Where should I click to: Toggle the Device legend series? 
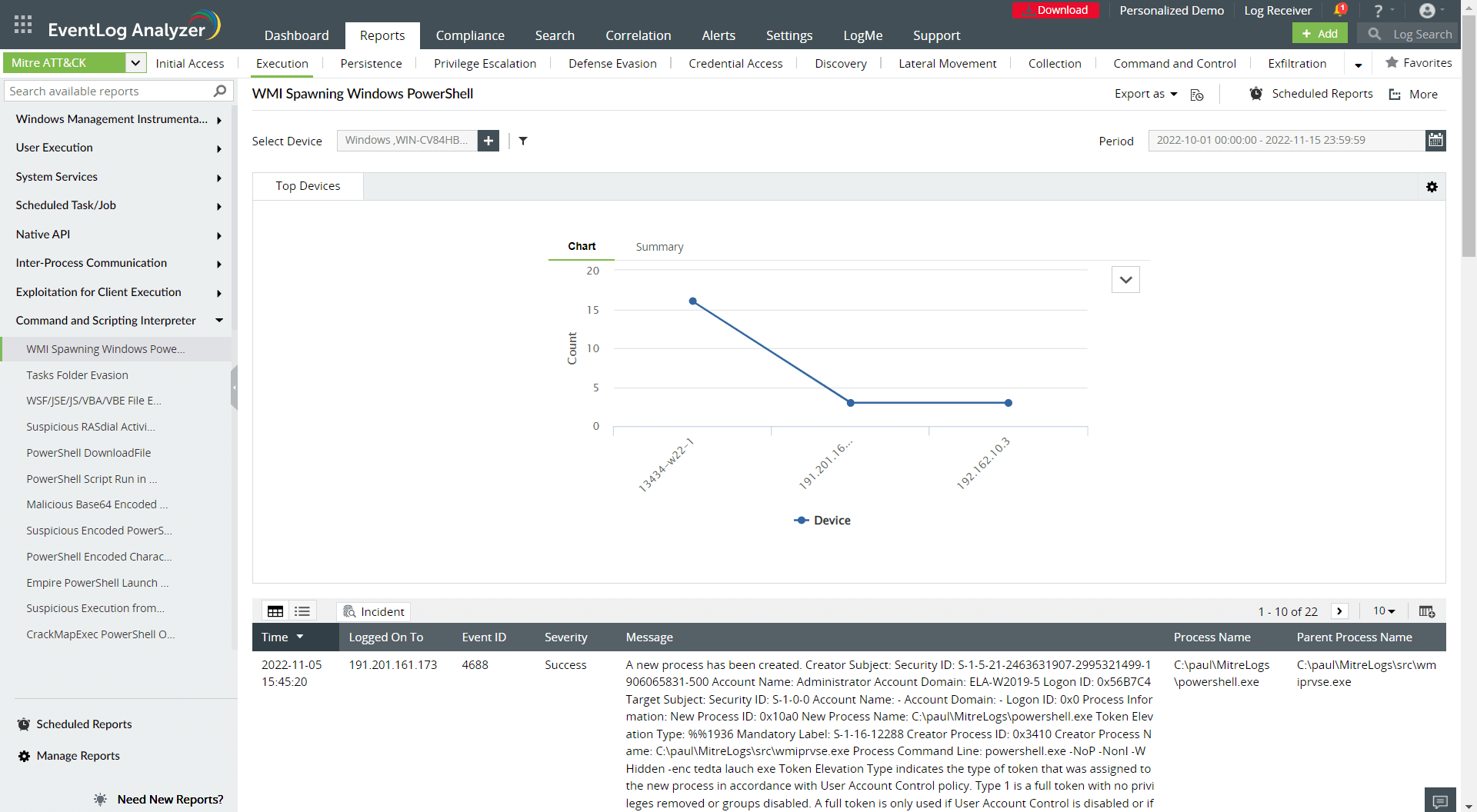[x=822, y=521]
